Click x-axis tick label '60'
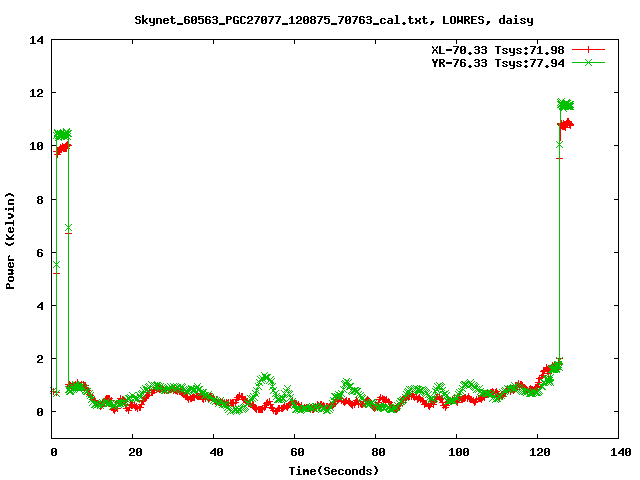Viewport: 640px width, 480px height. click(297, 452)
